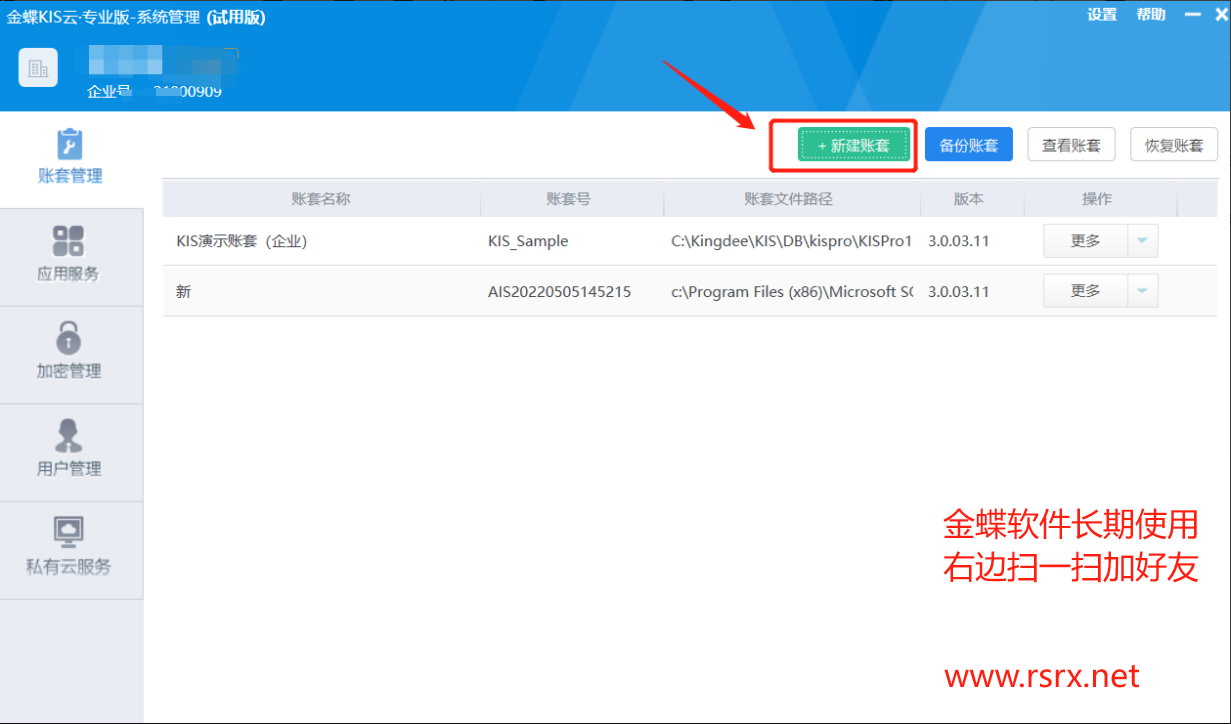Click the KIS_Sample account number cell
The height and width of the screenshot is (724, 1231).
click(x=528, y=241)
